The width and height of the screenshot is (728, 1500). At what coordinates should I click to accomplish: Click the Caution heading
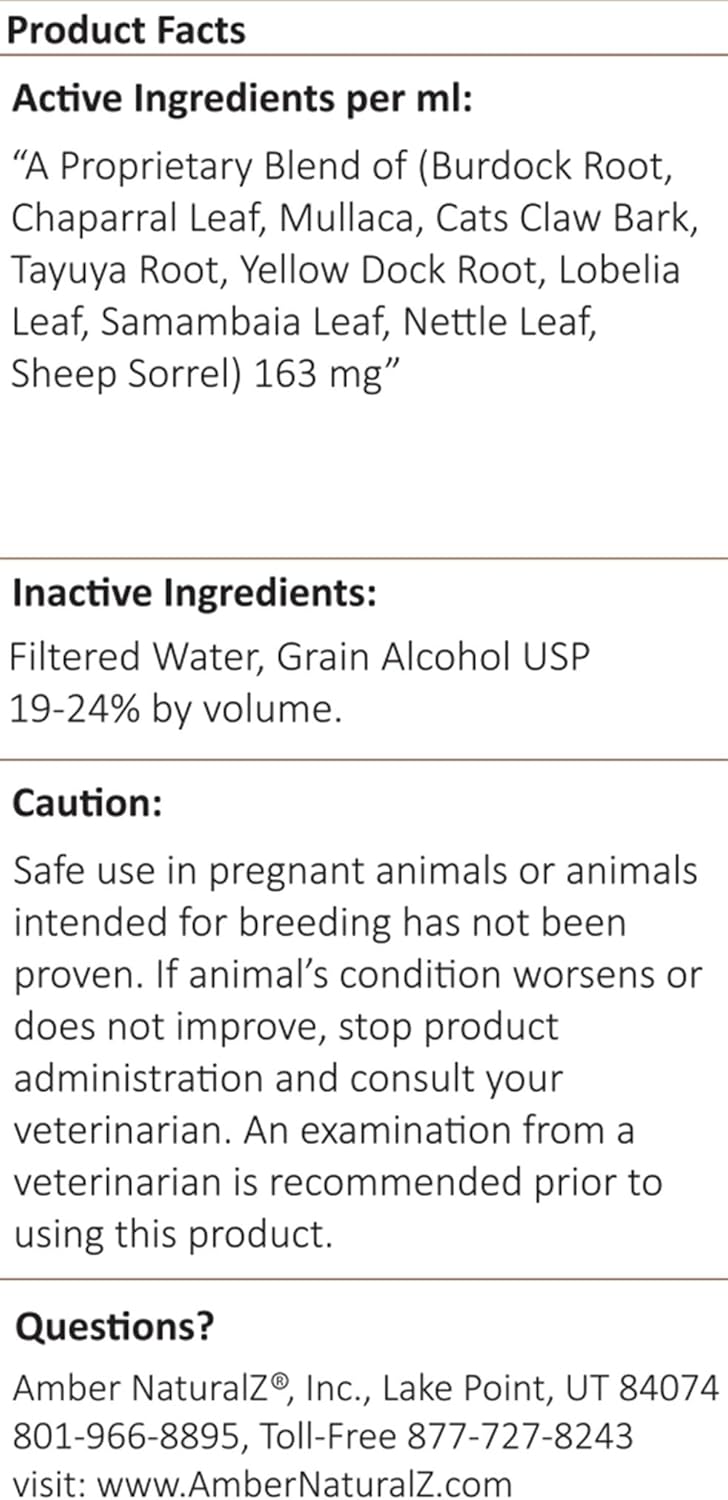coord(86,804)
